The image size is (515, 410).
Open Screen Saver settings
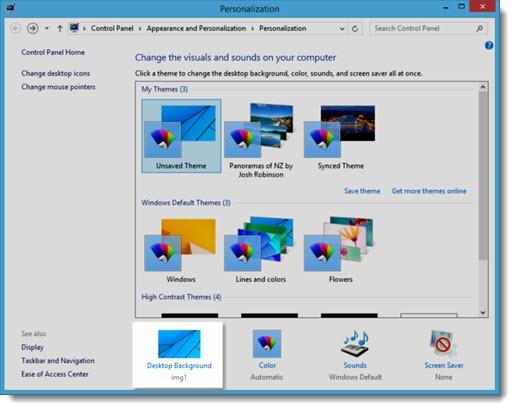(444, 355)
